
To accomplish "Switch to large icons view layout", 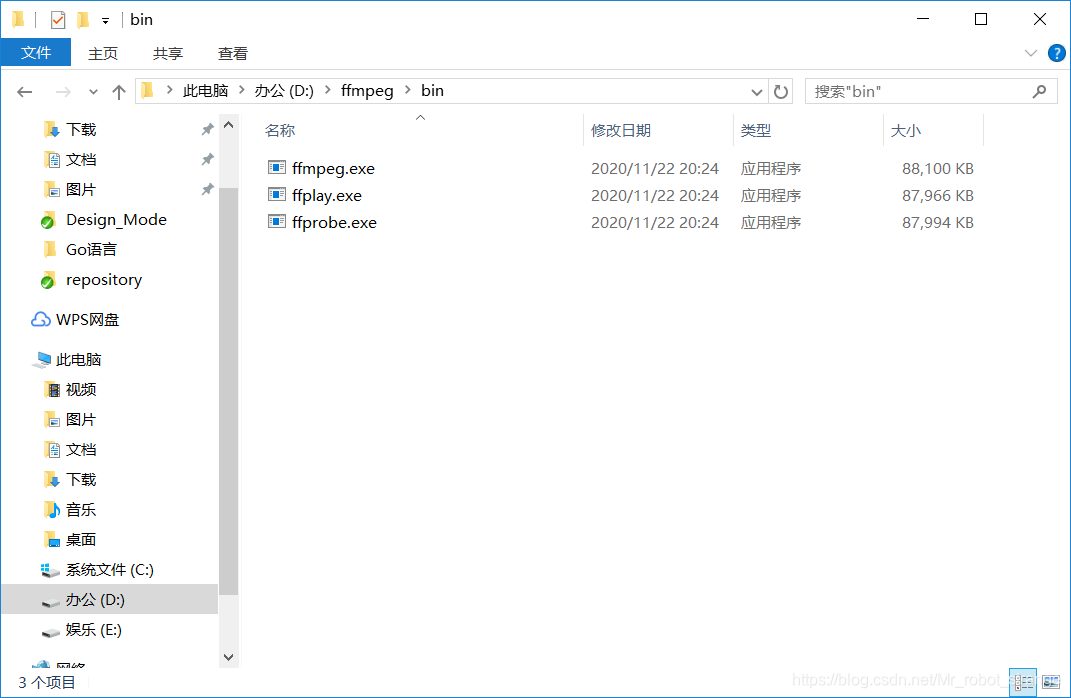I will point(1051,682).
